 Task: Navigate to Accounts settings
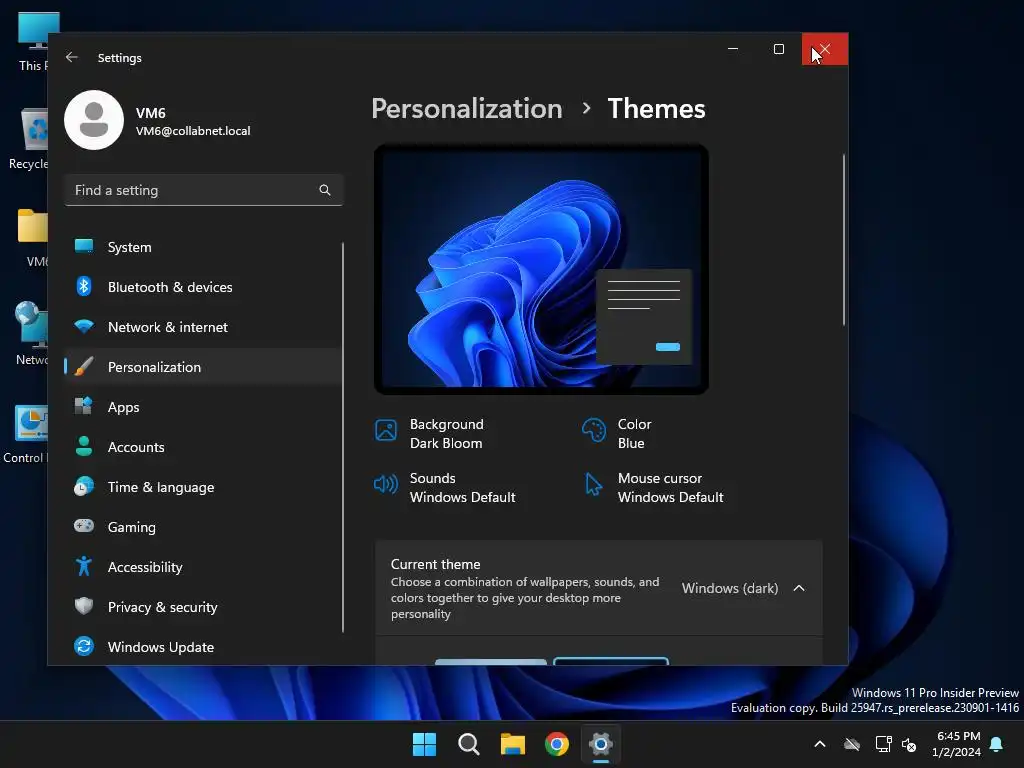coord(202,447)
